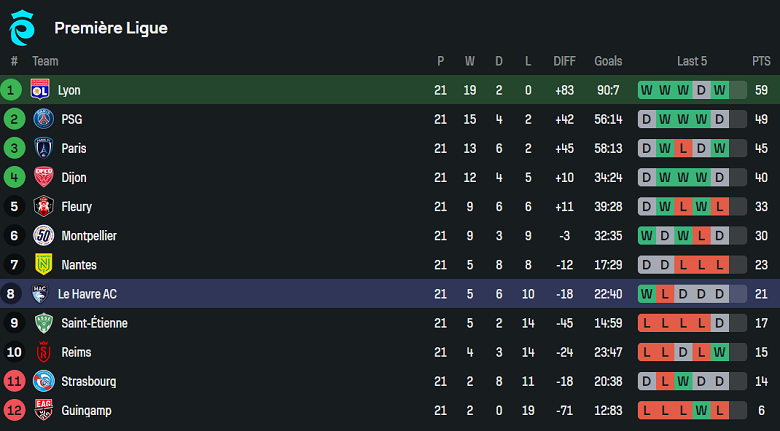Click the Première Ligue title text

tap(111, 28)
